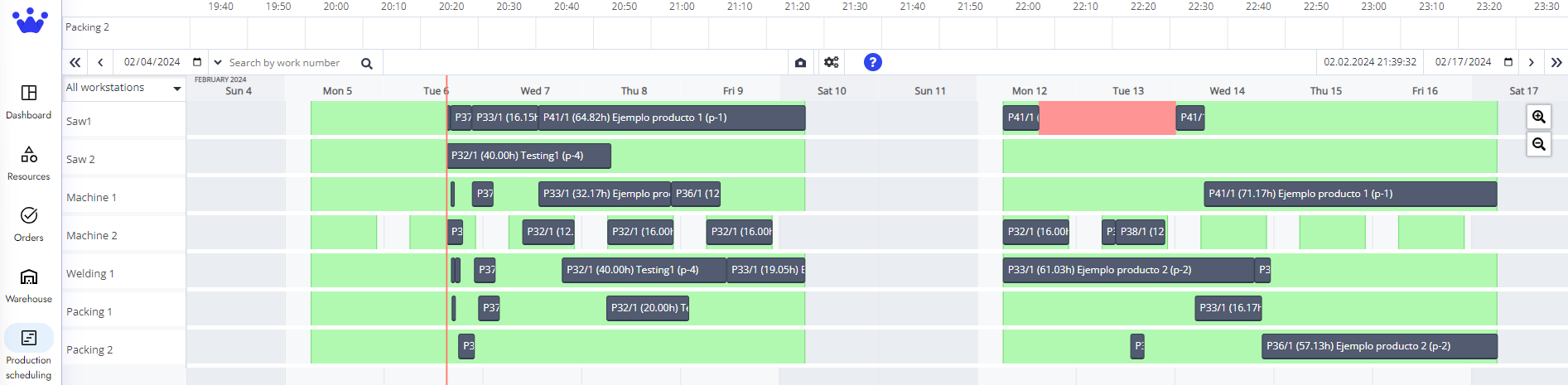Open the start date calendar picker
The image size is (1568, 385).
pos(197,62)
